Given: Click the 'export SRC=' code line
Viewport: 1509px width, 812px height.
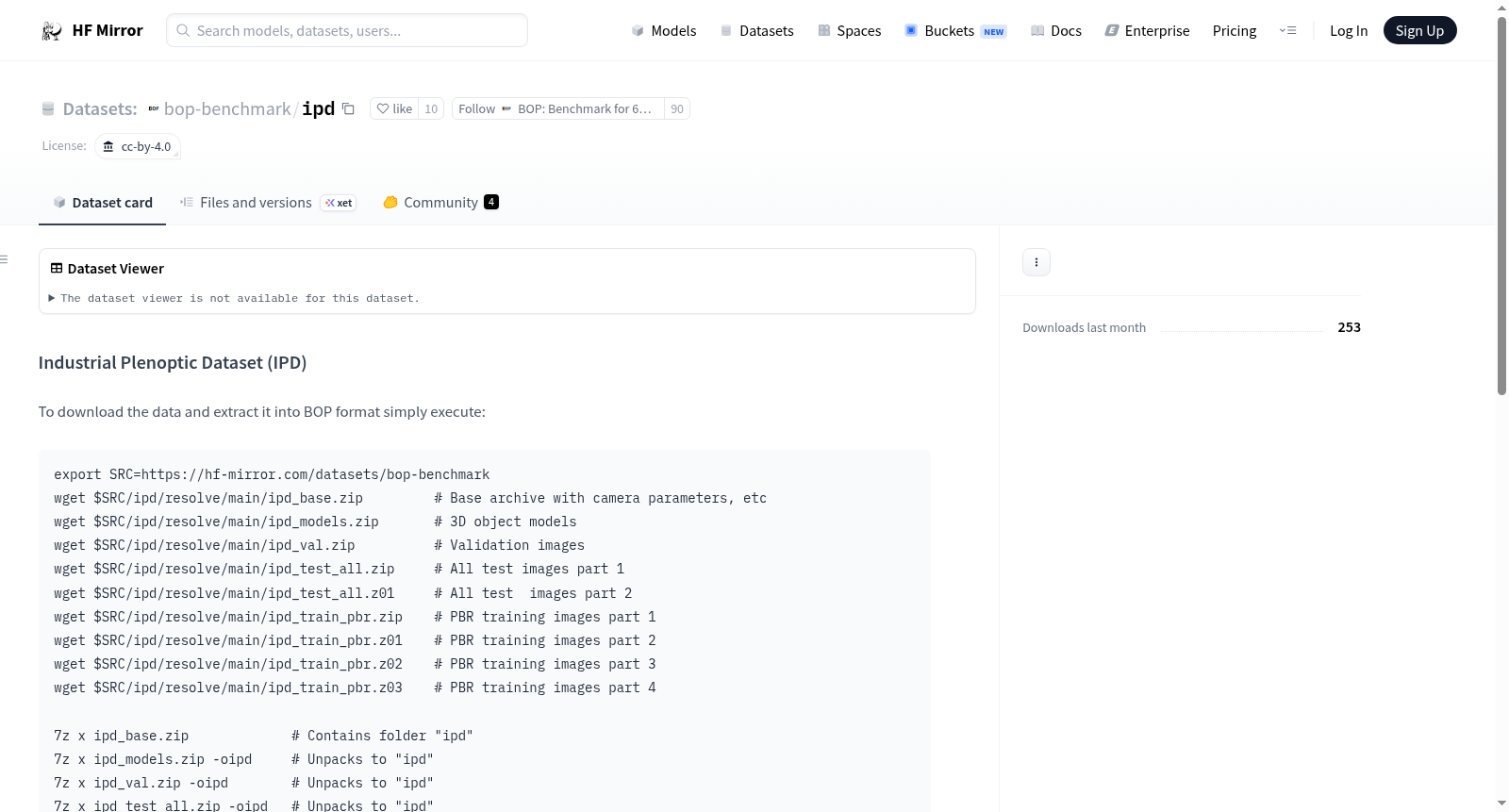Looking at the screenshot, I should (x=272, y=474).
